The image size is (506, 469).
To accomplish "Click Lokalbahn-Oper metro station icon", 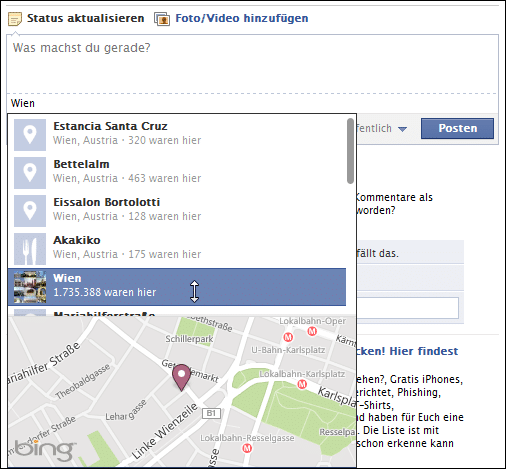I will click(x=312, y=331).
